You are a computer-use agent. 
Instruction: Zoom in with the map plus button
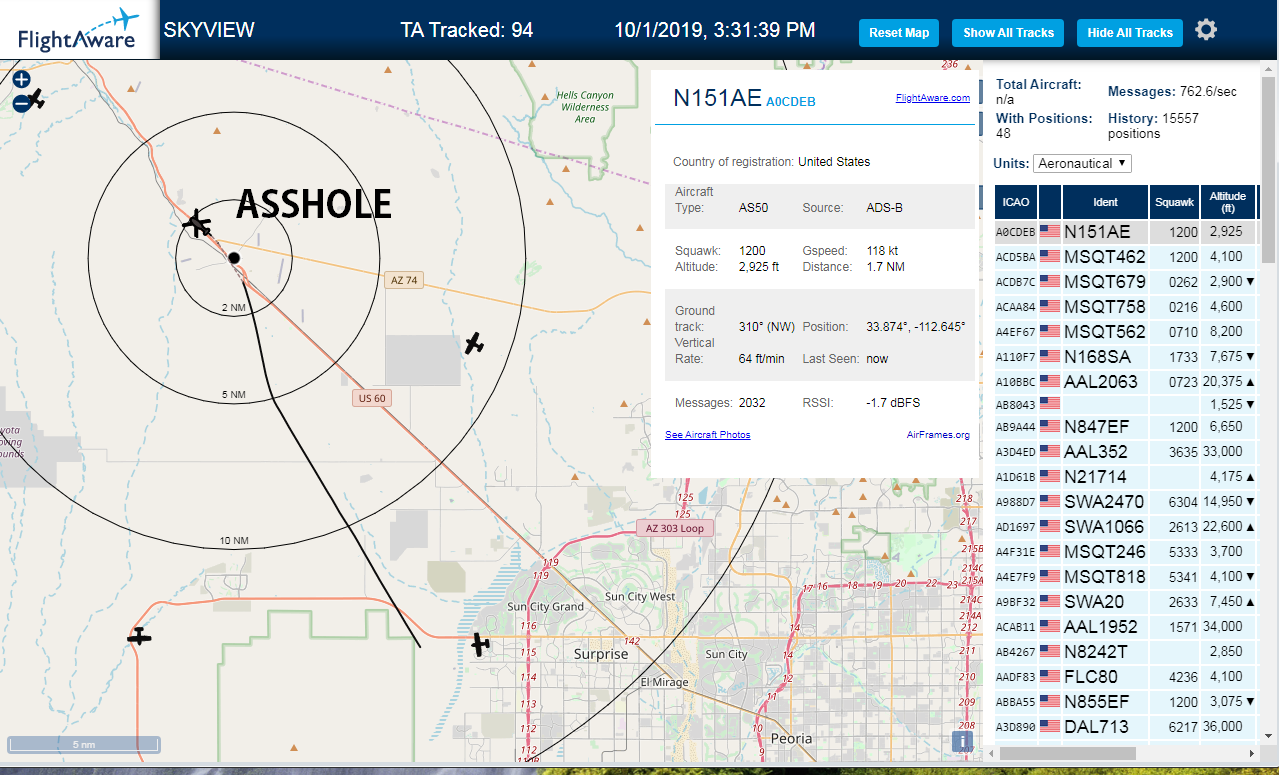(x=22, y=79)
